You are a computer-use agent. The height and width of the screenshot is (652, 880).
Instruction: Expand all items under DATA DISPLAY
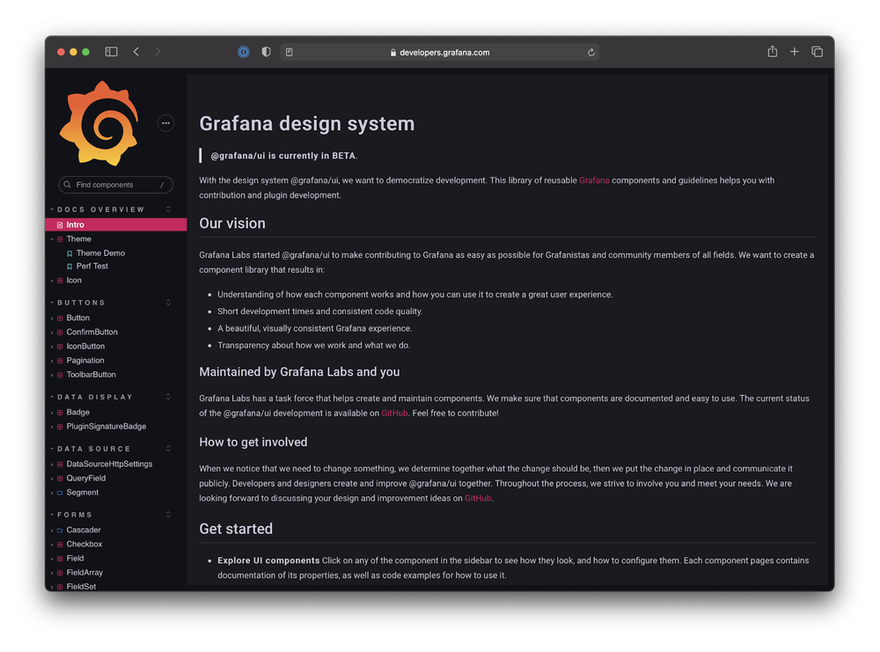pyautogui.click(x=168, y=397)
